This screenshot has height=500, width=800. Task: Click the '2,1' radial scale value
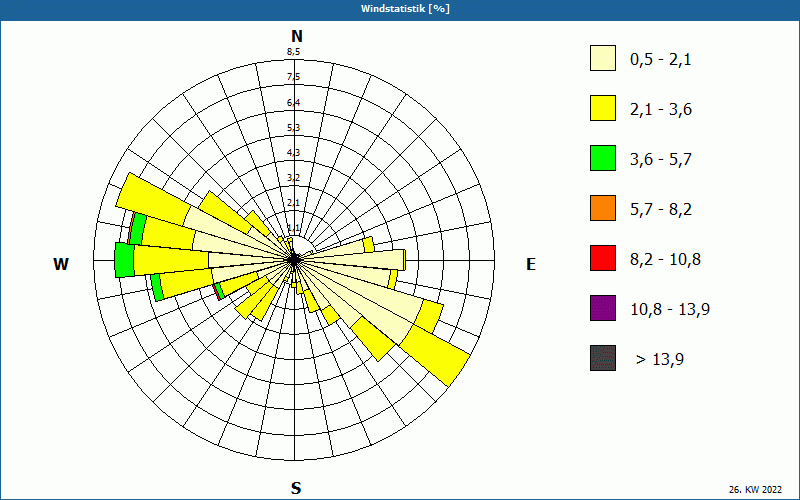(293, 203)
